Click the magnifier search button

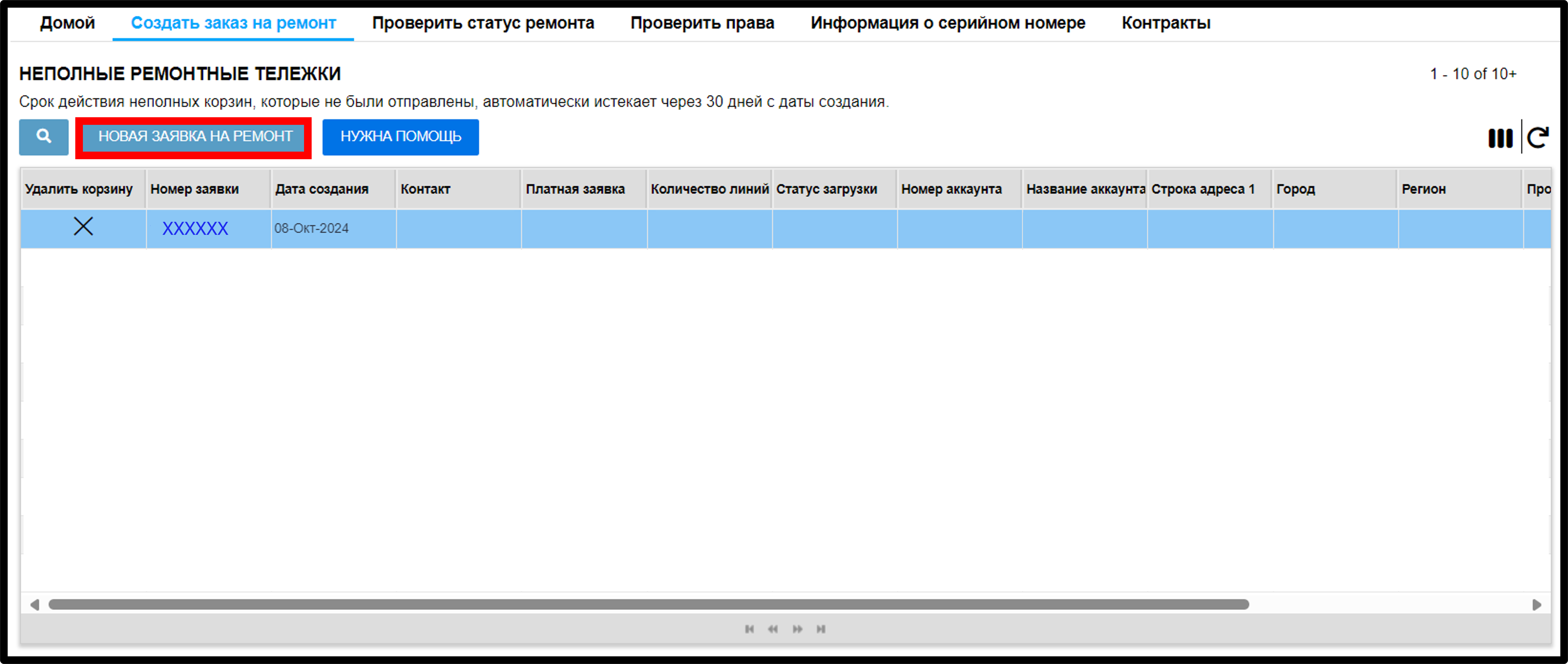[44, 137]
